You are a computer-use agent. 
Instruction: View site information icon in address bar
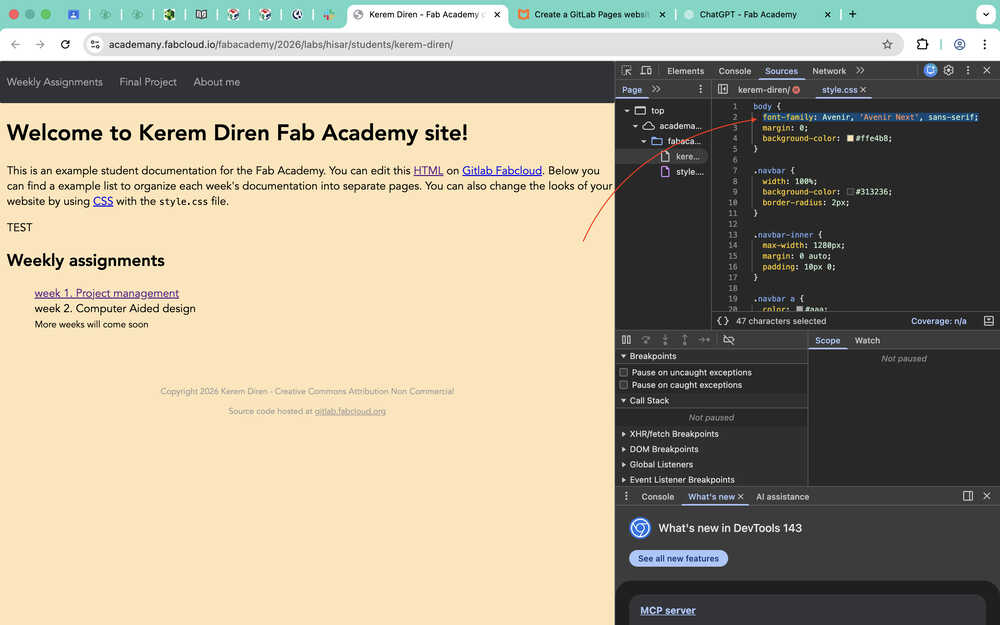coord(95,44)
